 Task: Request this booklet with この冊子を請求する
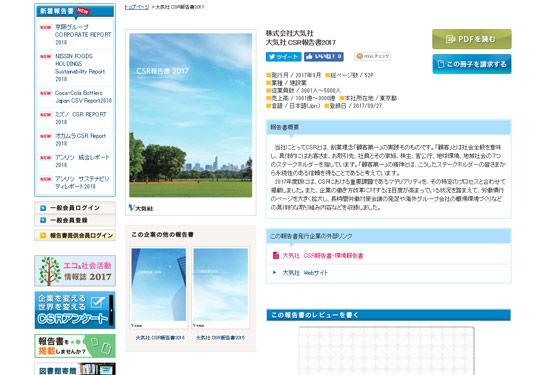[x=471, y=64]
